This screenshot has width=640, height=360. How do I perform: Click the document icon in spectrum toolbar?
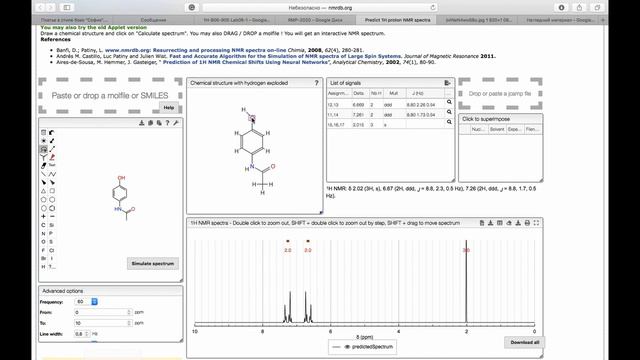[x=482, y=223]
